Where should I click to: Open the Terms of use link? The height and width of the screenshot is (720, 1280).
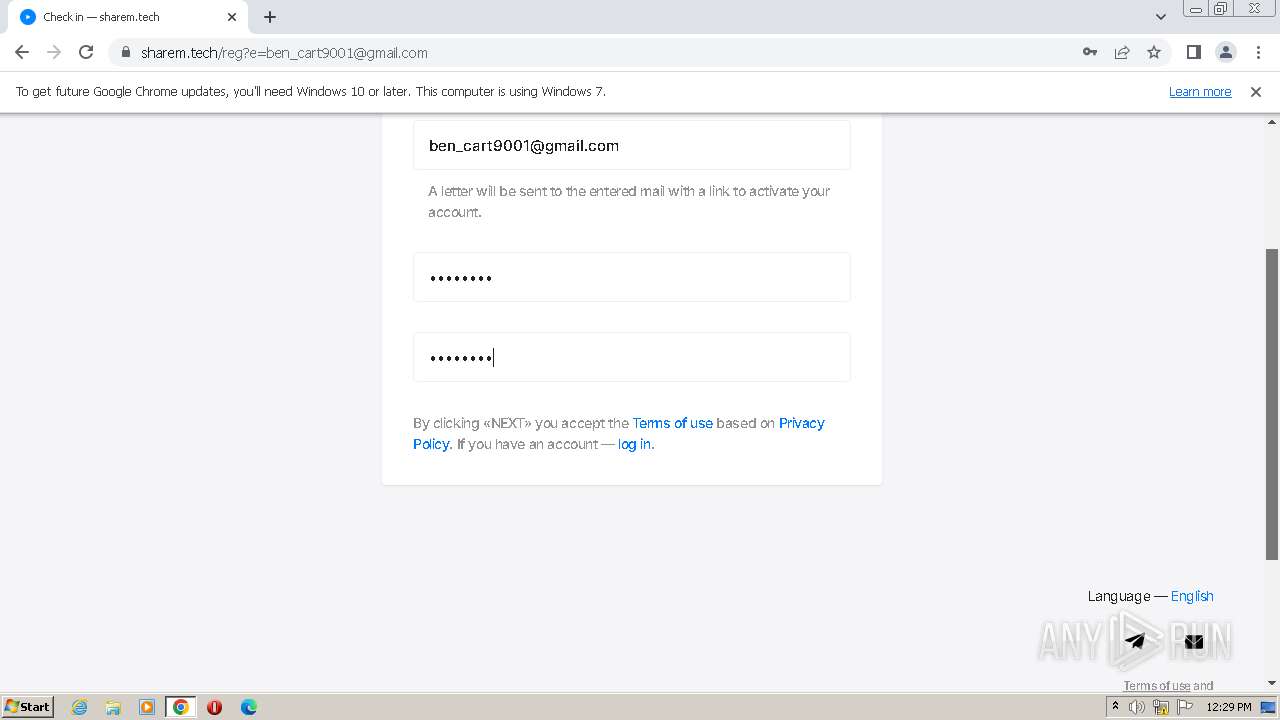click(672, 423)
